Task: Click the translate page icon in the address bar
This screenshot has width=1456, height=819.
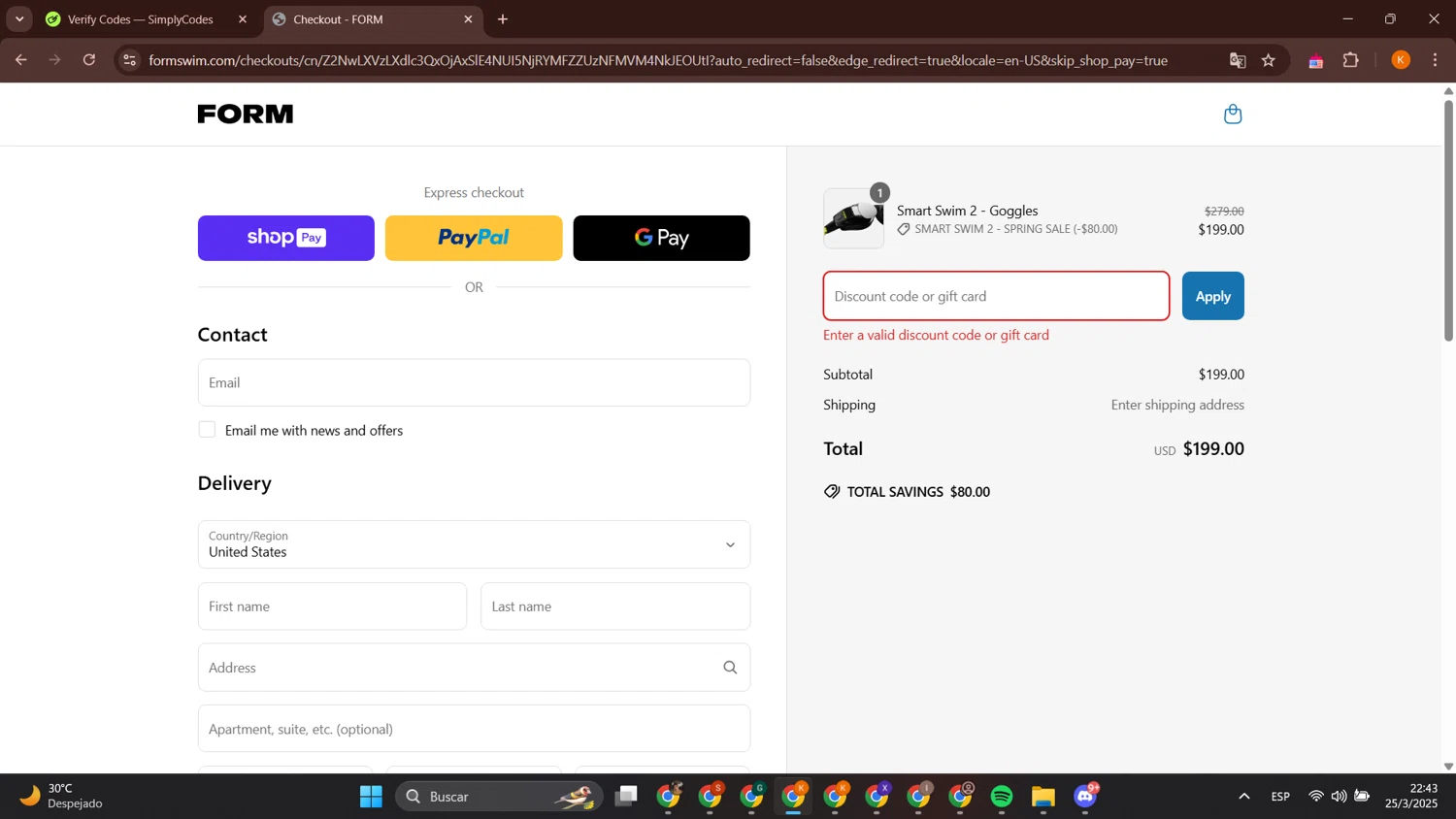Action: pyautogui.click(x=1238, y=60)
